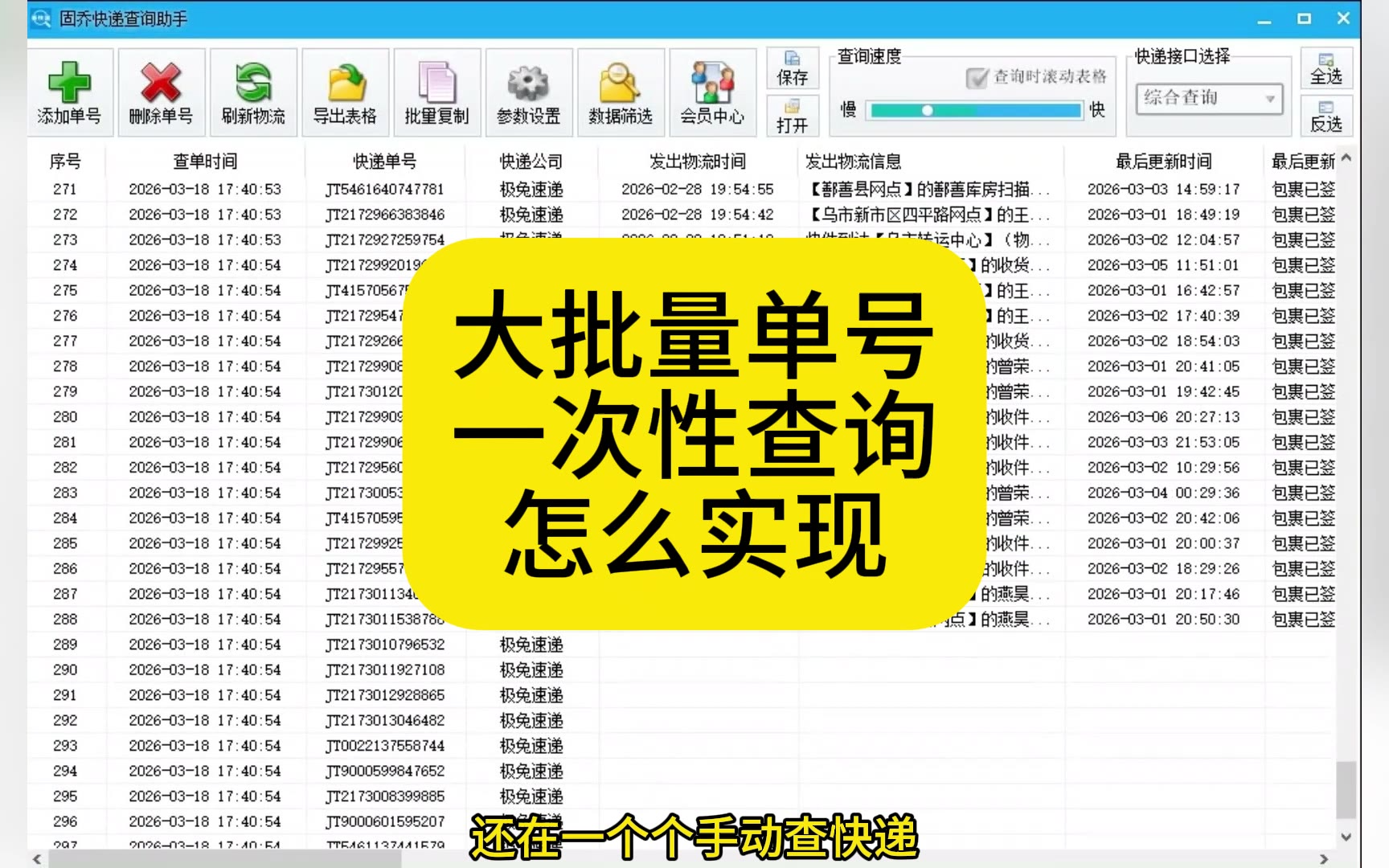Sort by 快递单号 column header
Image resolution: width=1389 pixels, height=868 pixels.
click(x=385, y=162)
